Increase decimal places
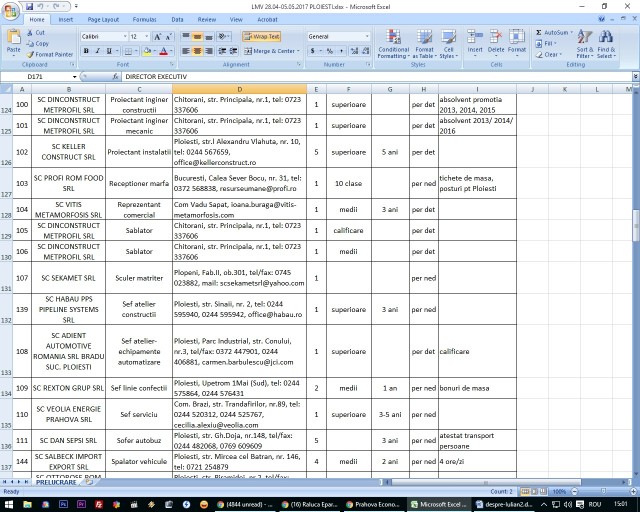 point(354,51)
